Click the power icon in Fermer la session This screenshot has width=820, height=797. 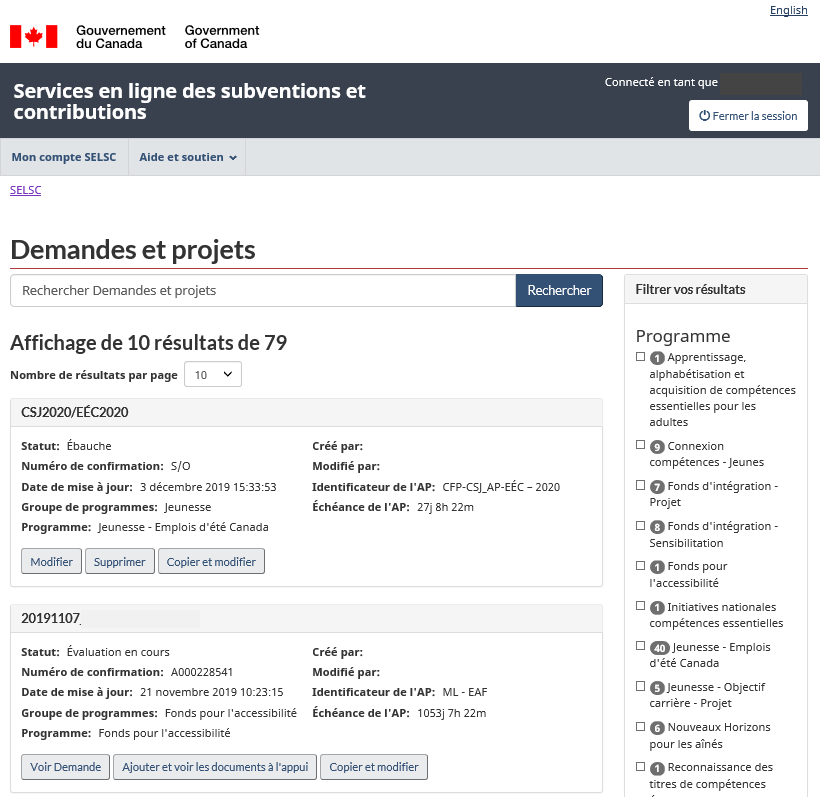click(x=704, y=116)
